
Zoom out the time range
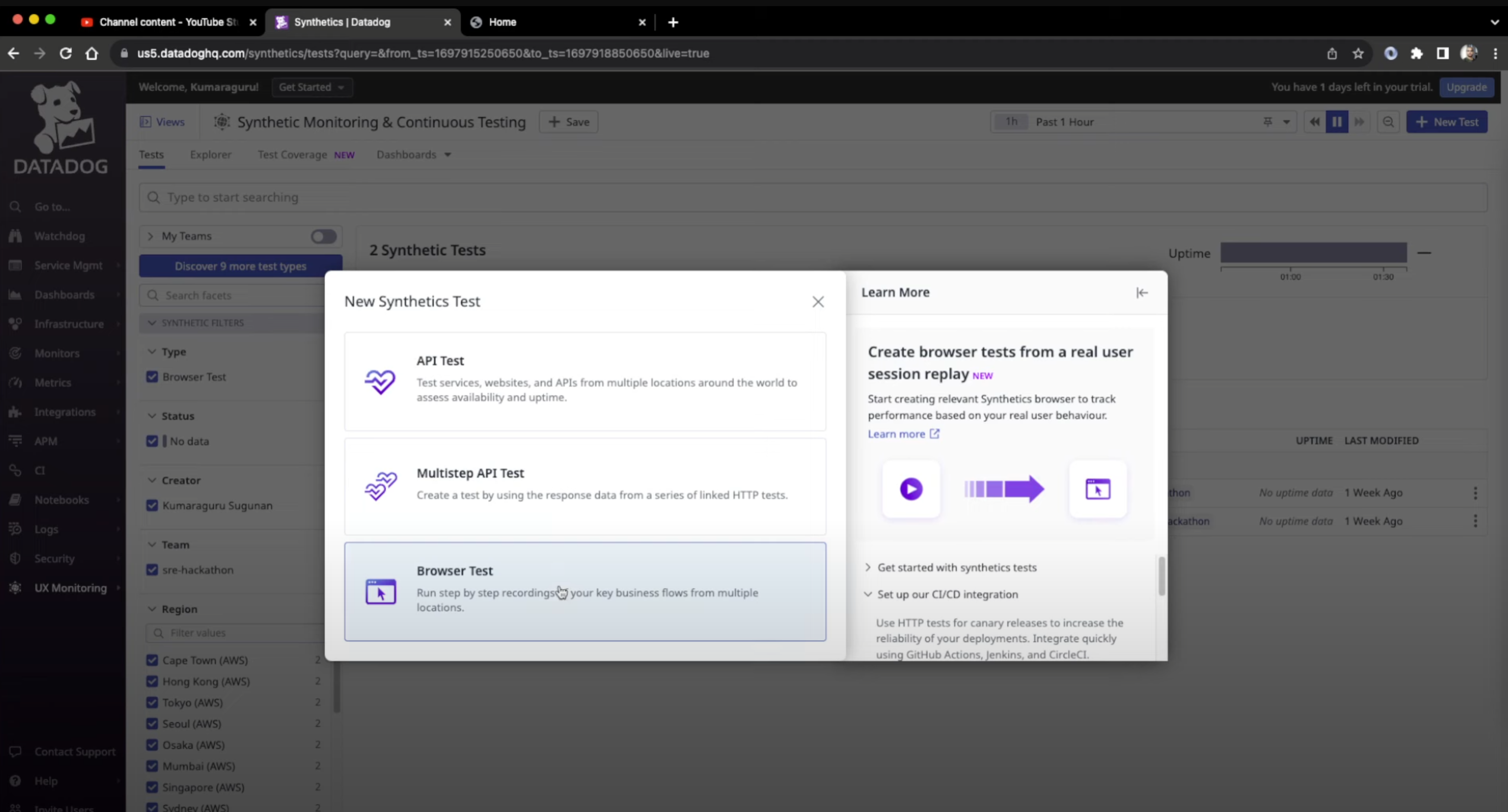(x=1388, y=122)
